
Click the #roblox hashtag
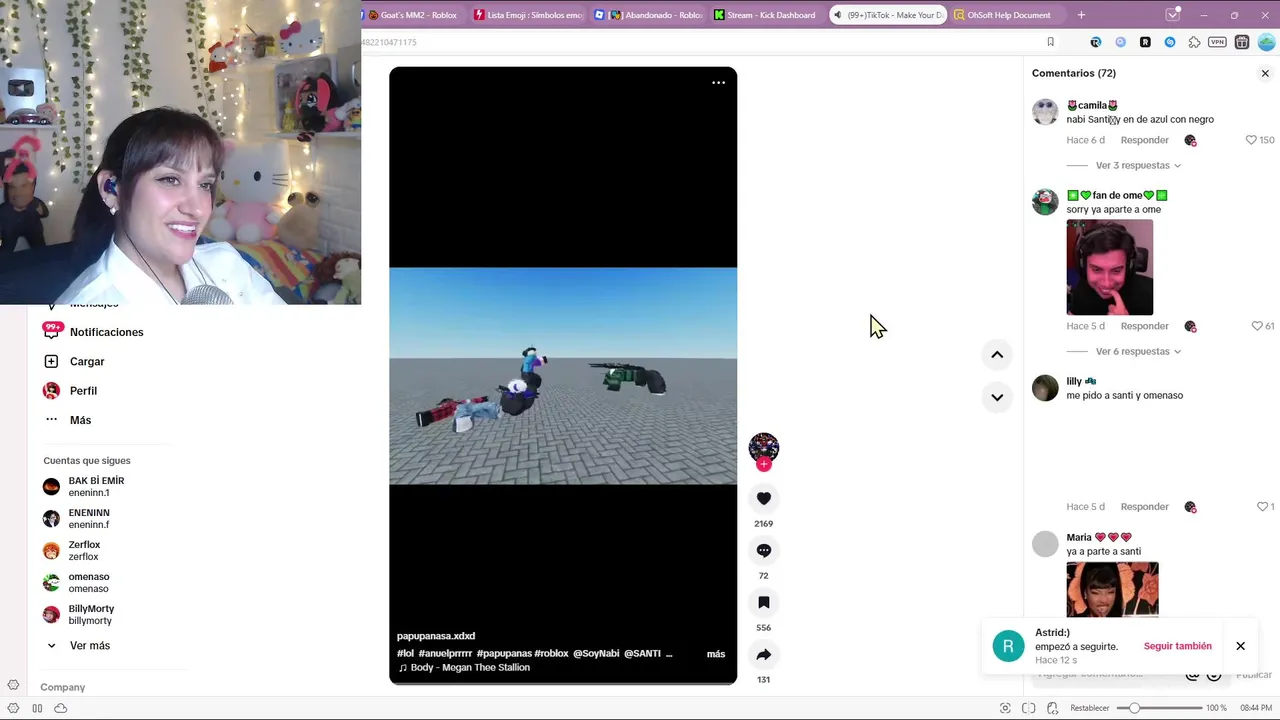552,654
